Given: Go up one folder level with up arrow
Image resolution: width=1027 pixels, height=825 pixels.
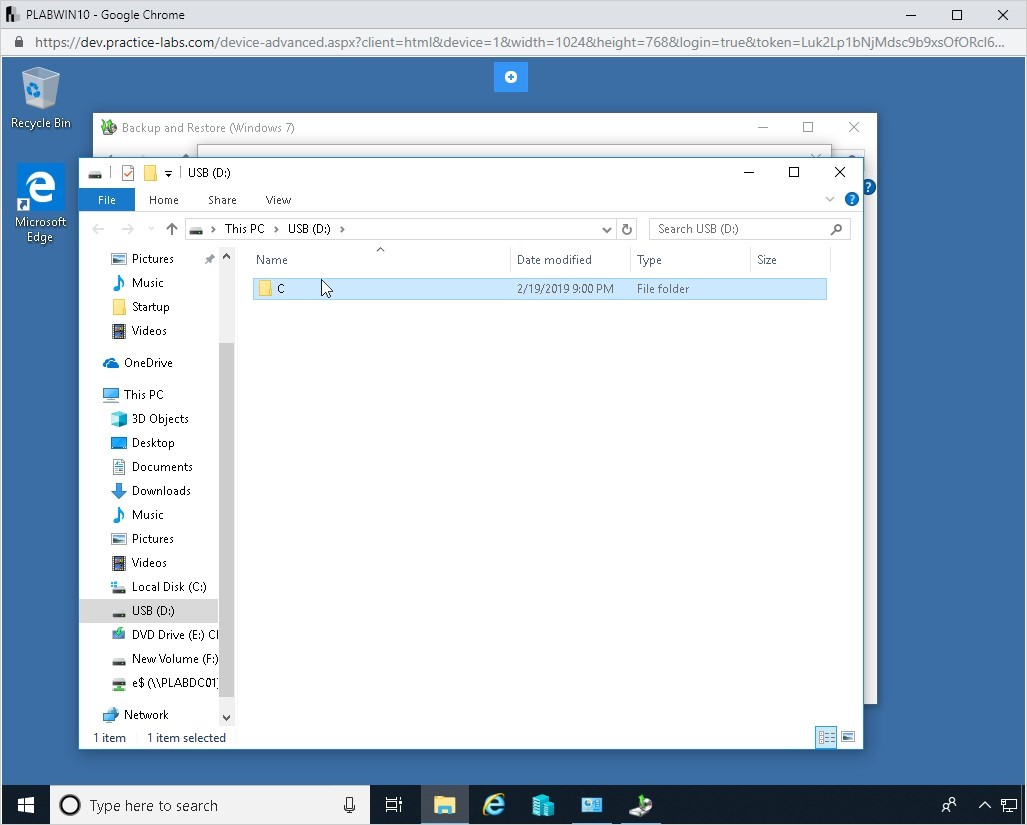Looking at the screenshot, I should click(172, 229).
